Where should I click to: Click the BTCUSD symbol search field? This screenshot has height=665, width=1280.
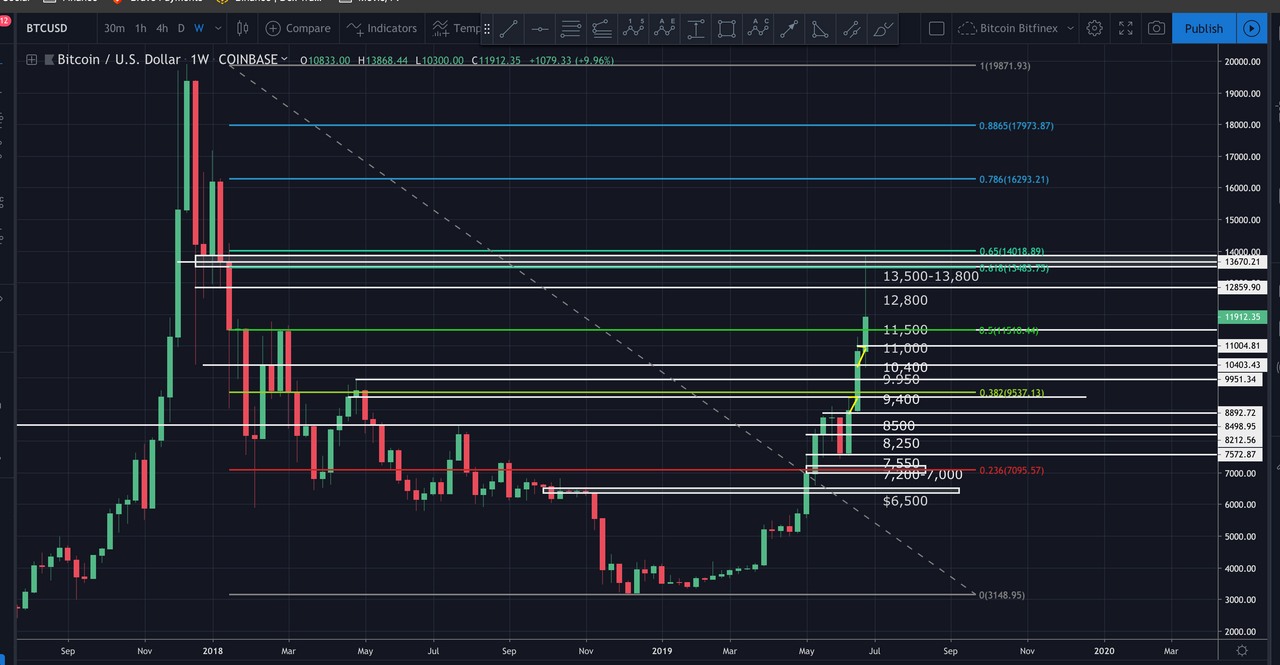tap(48, 28)
